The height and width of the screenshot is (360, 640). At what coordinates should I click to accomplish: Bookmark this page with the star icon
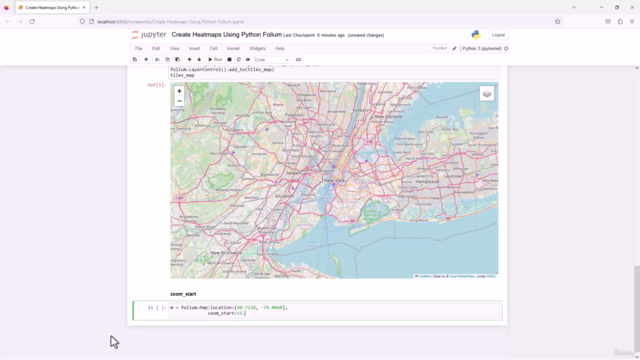click(x=558, y=22)
